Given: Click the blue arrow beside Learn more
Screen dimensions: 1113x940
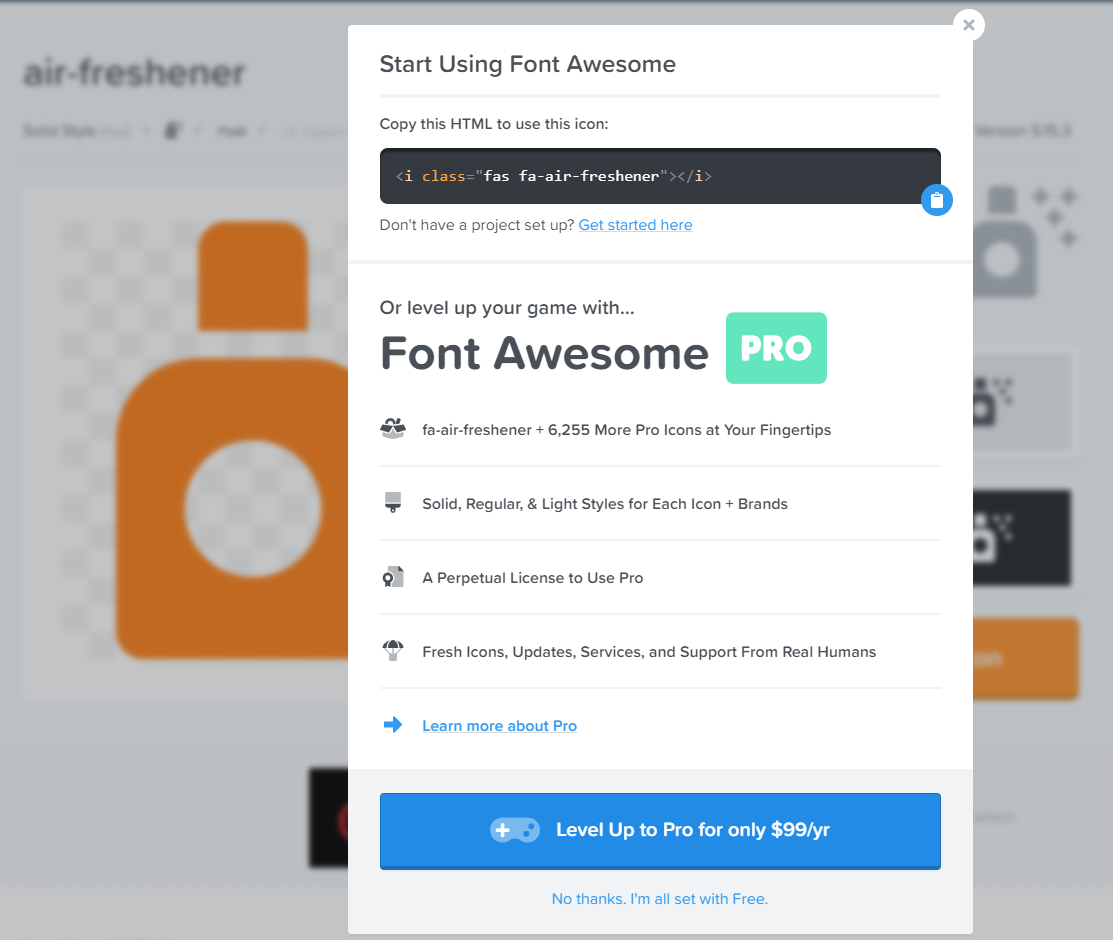Looking at the screenshot, I should pos(393,725).
